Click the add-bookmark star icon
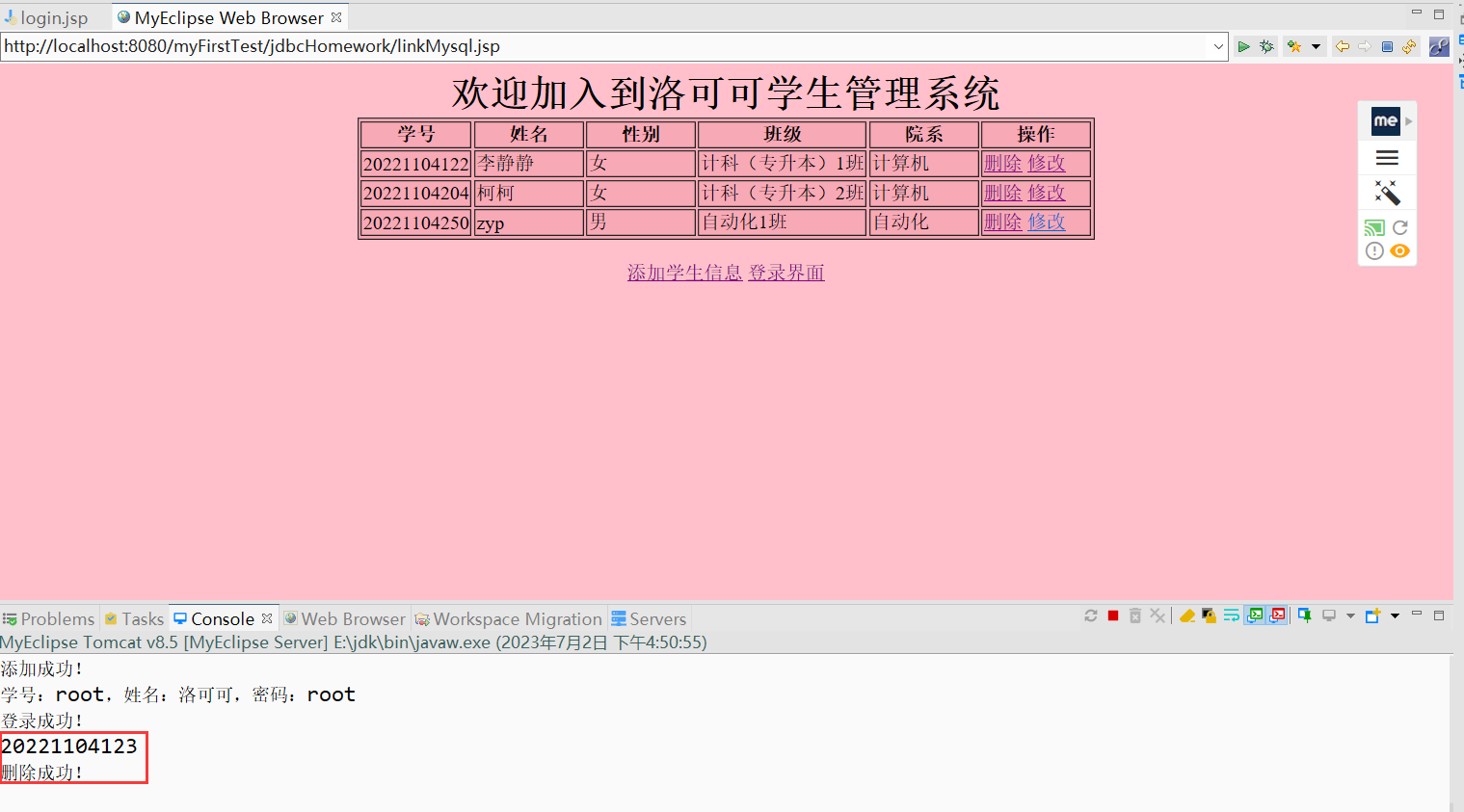The height and width of the screenshot is (812, 1464). [1293, 46]
